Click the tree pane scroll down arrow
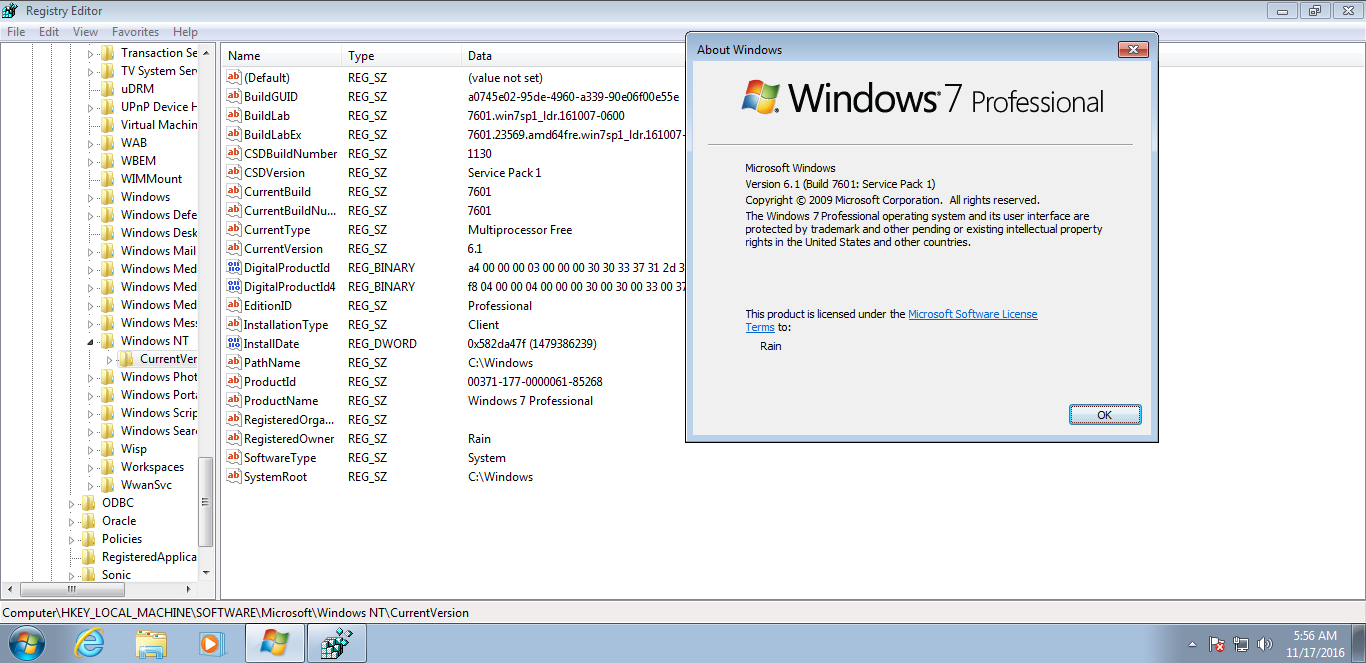The height and width of the screenshot is (663, 1366). click(207, 573)
